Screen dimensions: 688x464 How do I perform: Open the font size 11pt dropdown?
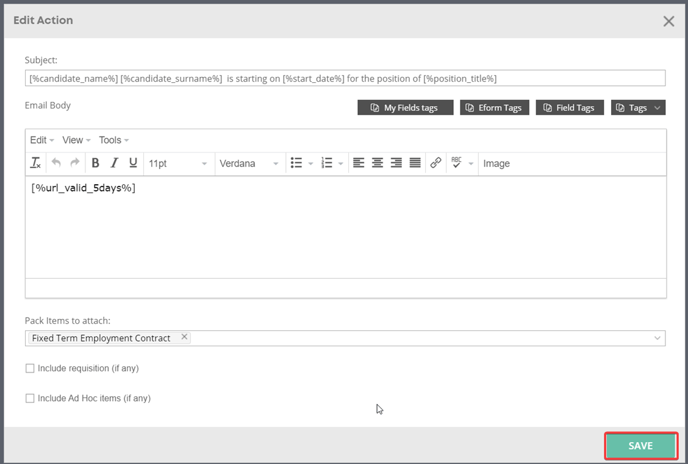point(178,163)
